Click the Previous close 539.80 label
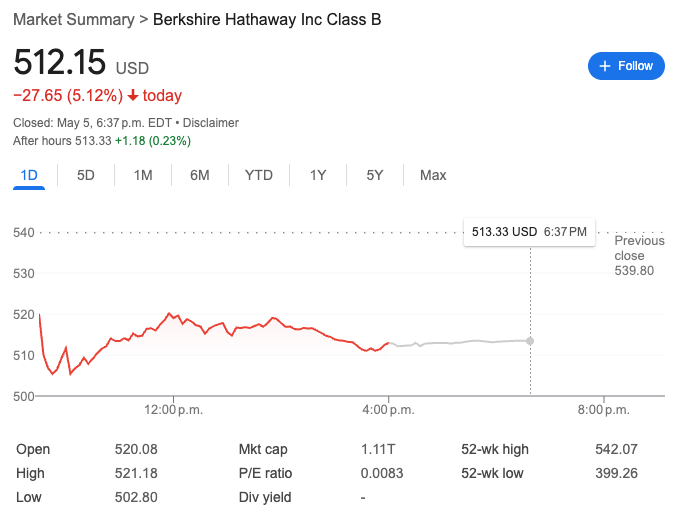Image resolution: width=688 pixels, height=522 pixels. (639, 255)
